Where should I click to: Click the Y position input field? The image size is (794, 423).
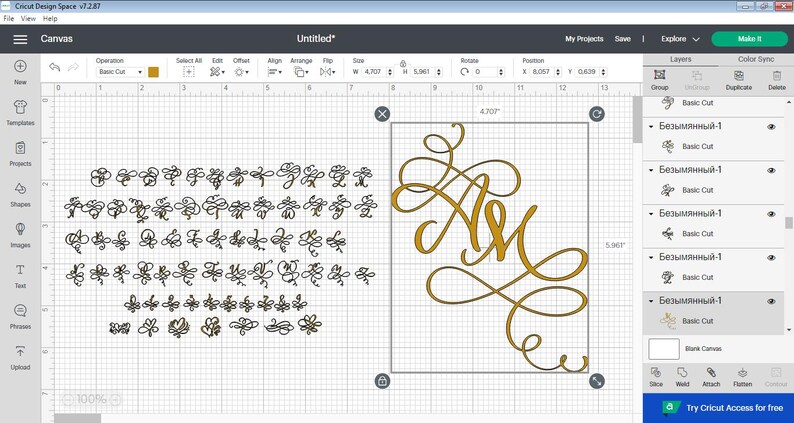(x=588, y=72)
